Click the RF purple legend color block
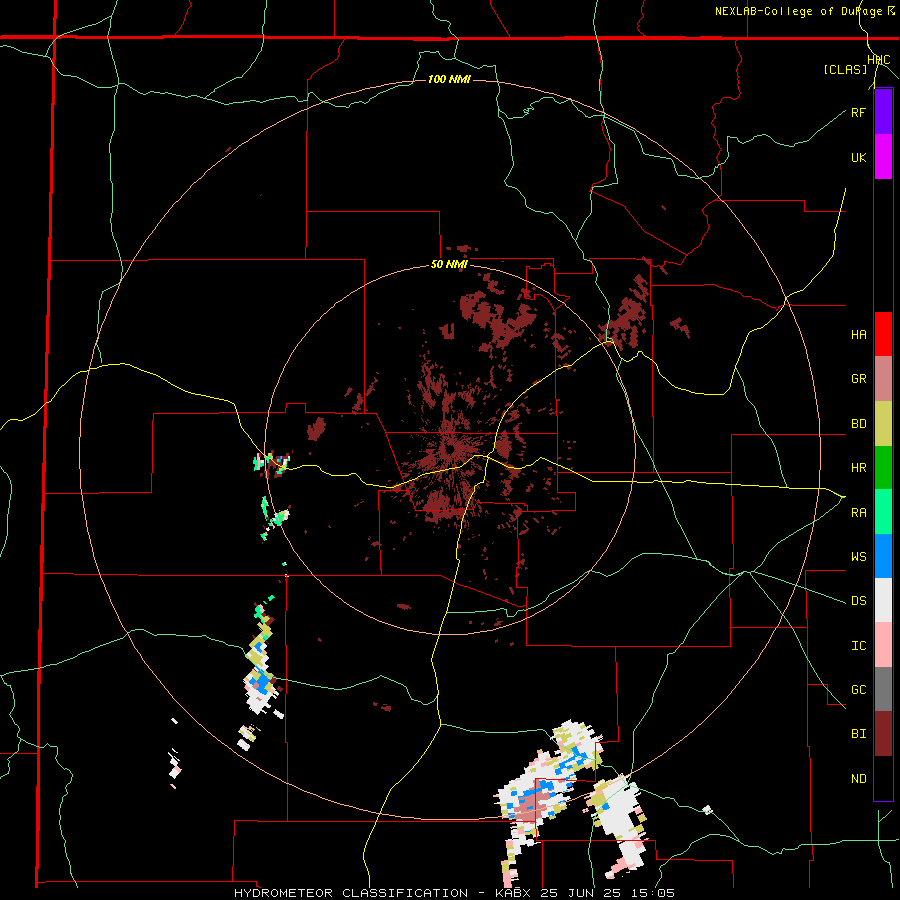The image size is (900, 900). click(x=883, y=112)
